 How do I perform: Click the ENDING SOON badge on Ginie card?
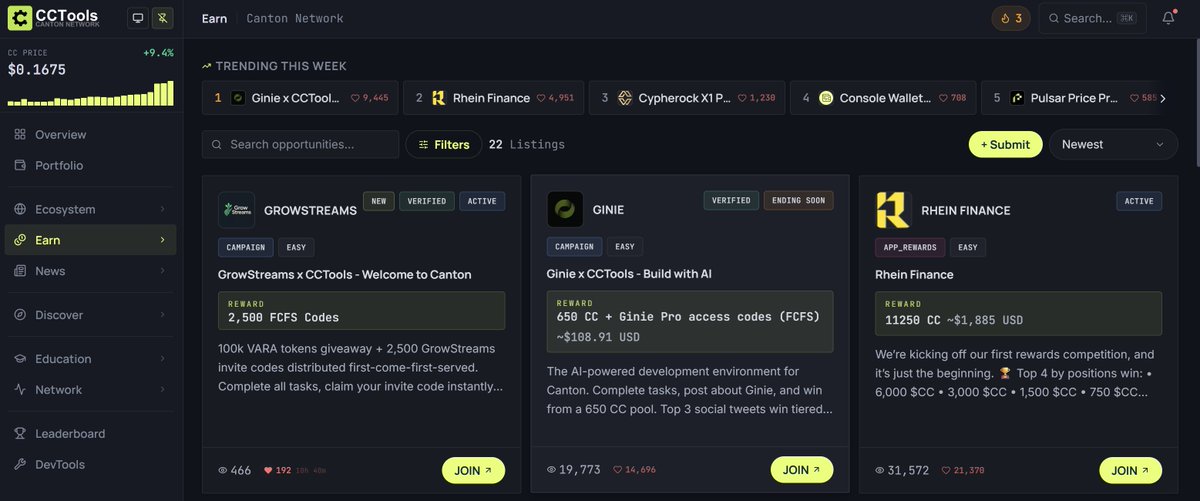click(x=798, y=200)
